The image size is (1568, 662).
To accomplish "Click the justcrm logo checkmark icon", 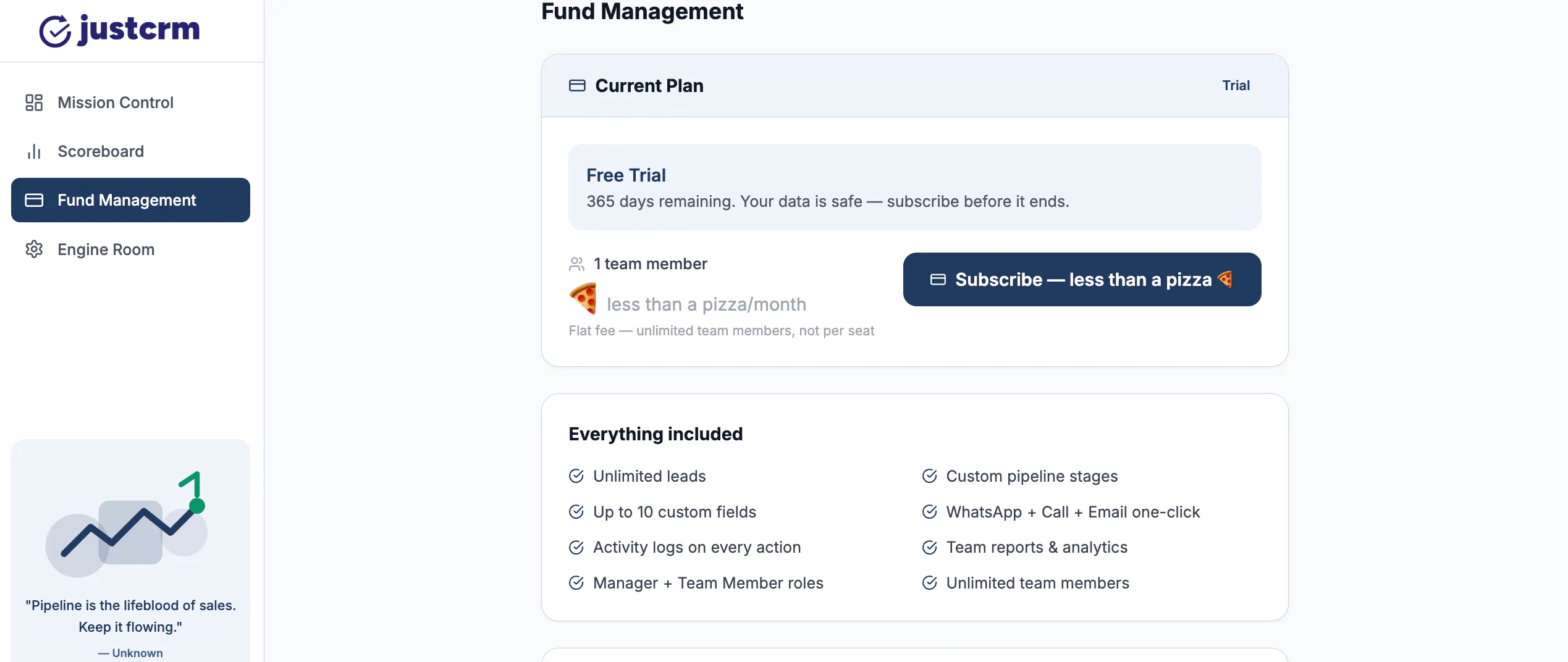I will [56, 31].
